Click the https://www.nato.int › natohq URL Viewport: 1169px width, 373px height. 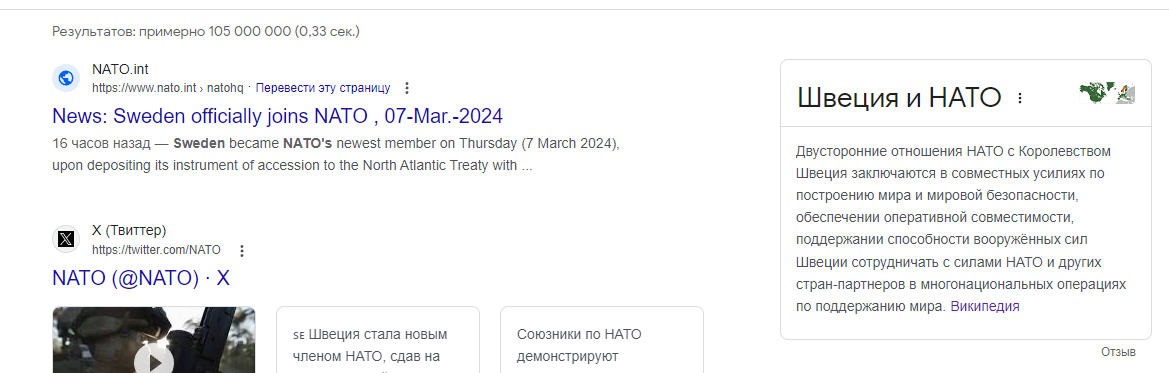(168, 88)
